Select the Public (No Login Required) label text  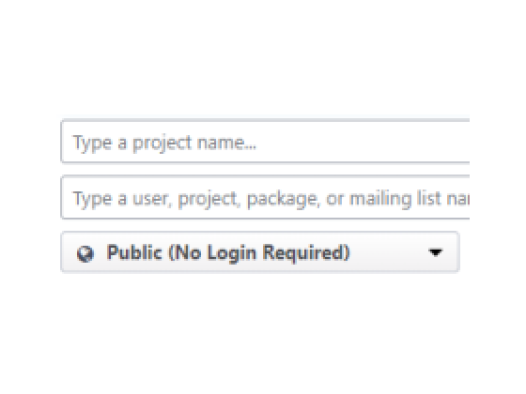pyautogui.click(x=228, y=252)
